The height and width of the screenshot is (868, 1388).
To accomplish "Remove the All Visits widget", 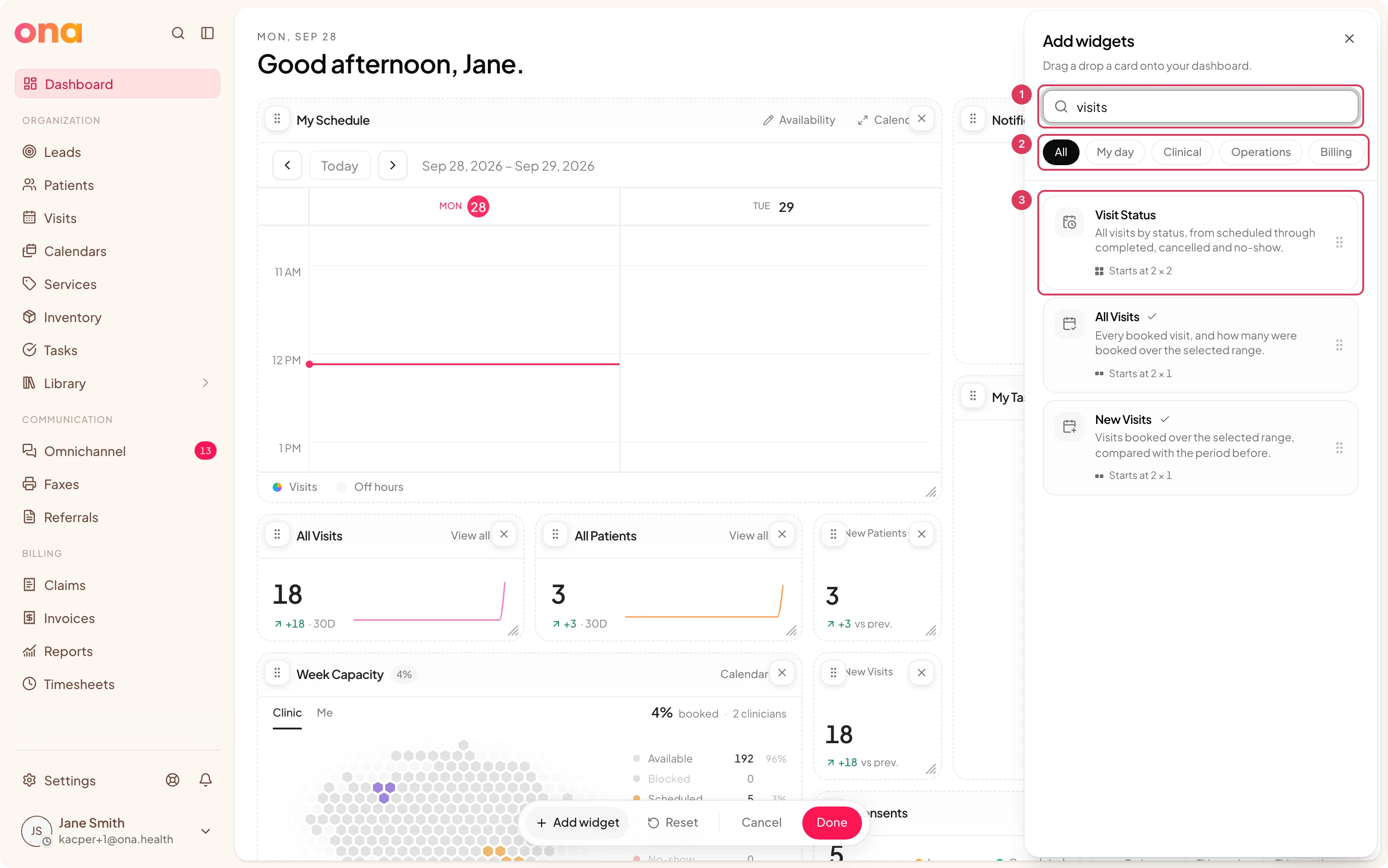I will (504, 534).
